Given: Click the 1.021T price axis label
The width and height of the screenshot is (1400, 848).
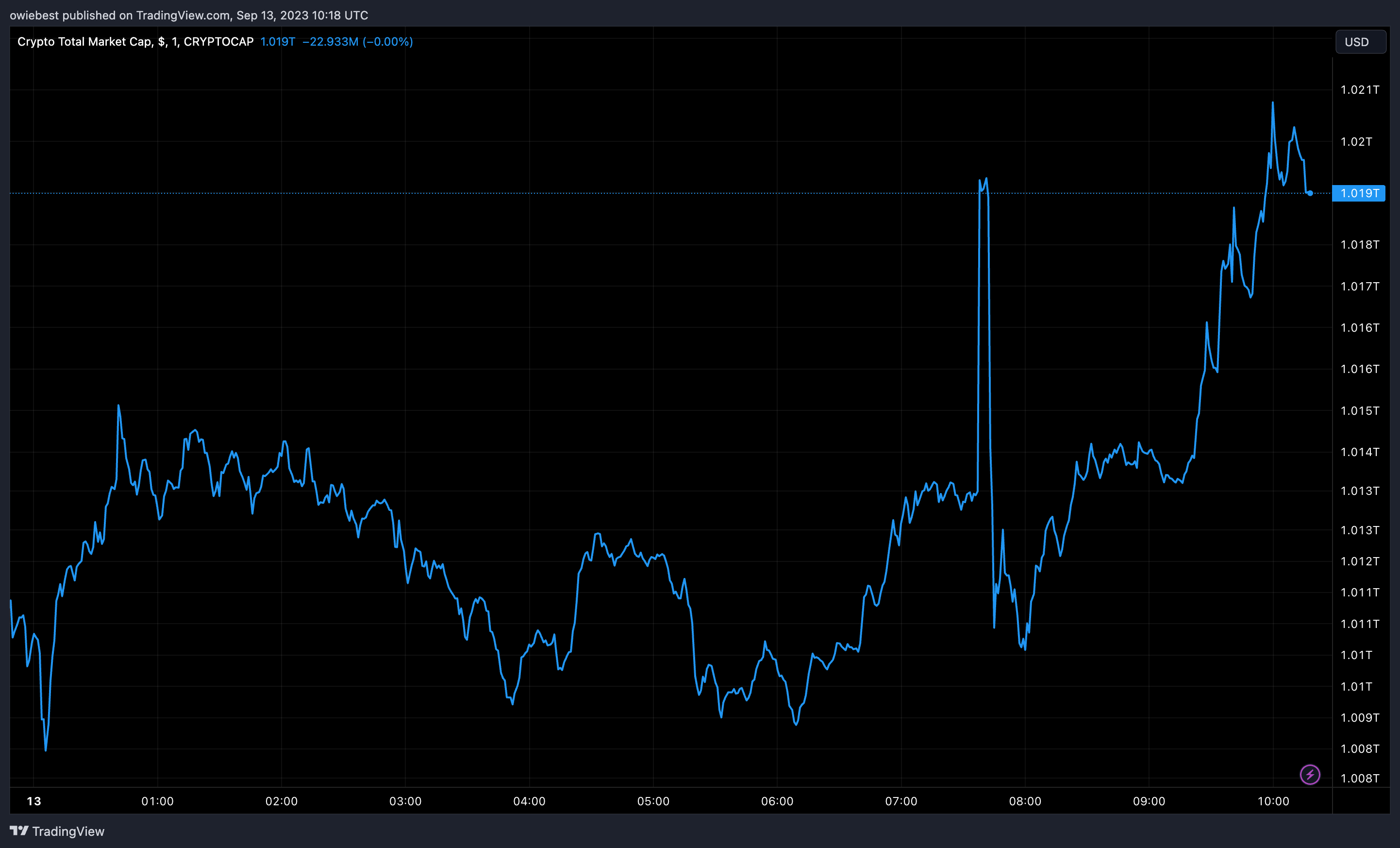Looking at the screenshot, I should click(1360, 90).
